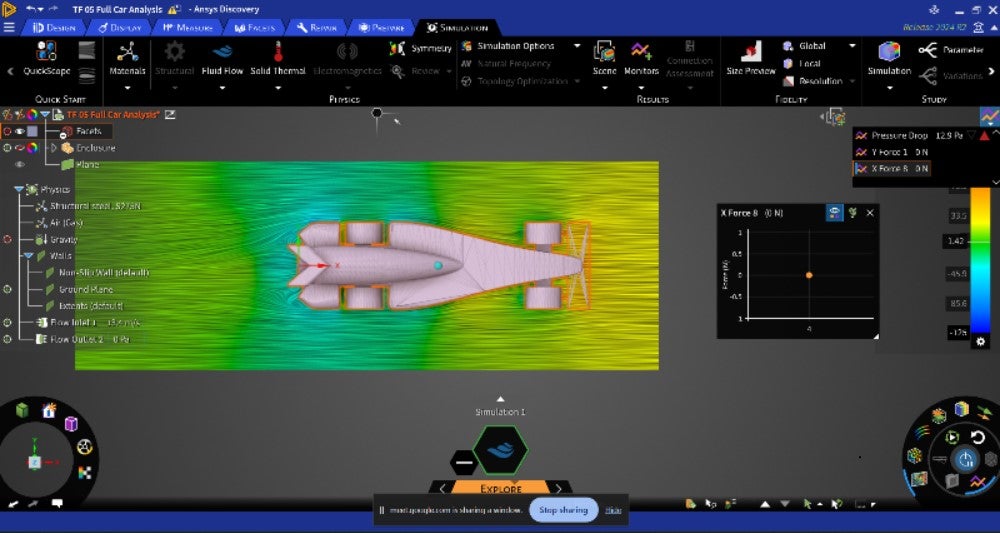Expand the Enclosure tree node
This screenshot has height=533, width=1000.
tap(53, 148)
